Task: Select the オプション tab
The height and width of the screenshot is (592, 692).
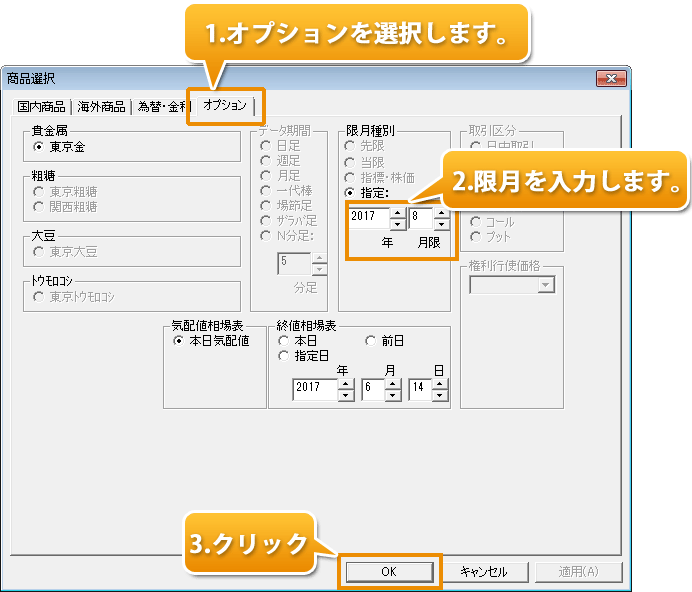Action: pos(225,105)
